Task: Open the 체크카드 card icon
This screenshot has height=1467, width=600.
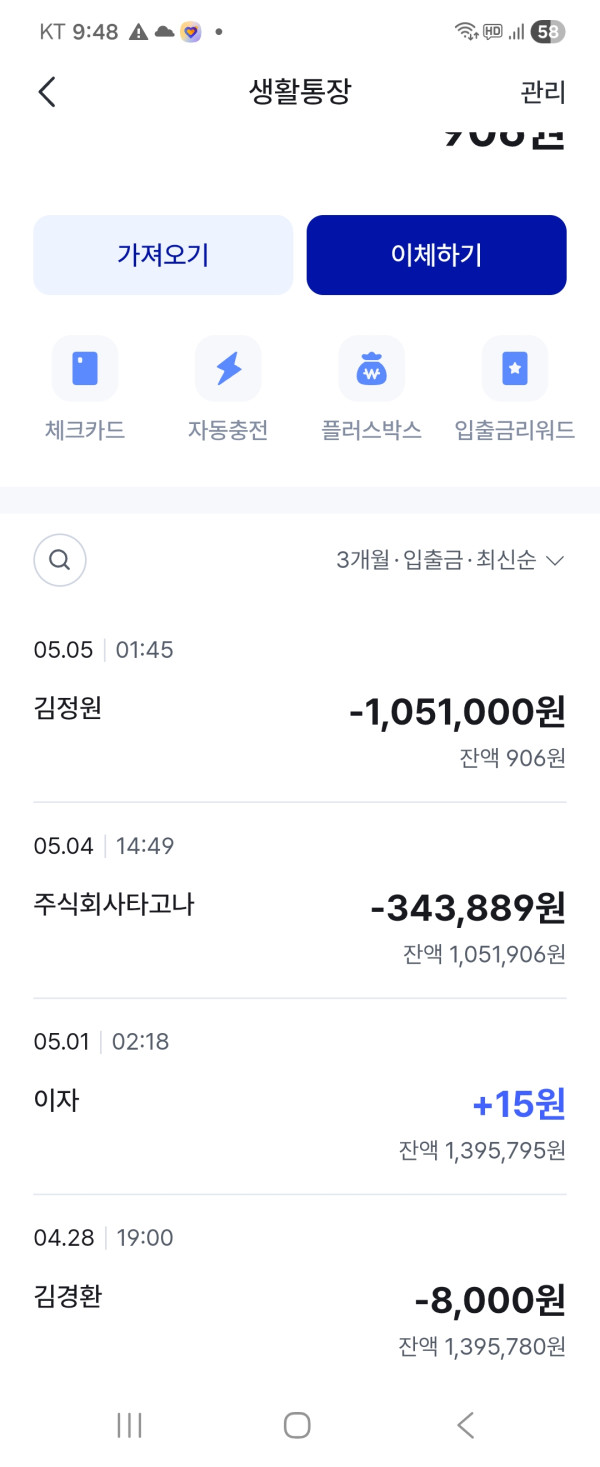Action: click(x=85, y=368)
